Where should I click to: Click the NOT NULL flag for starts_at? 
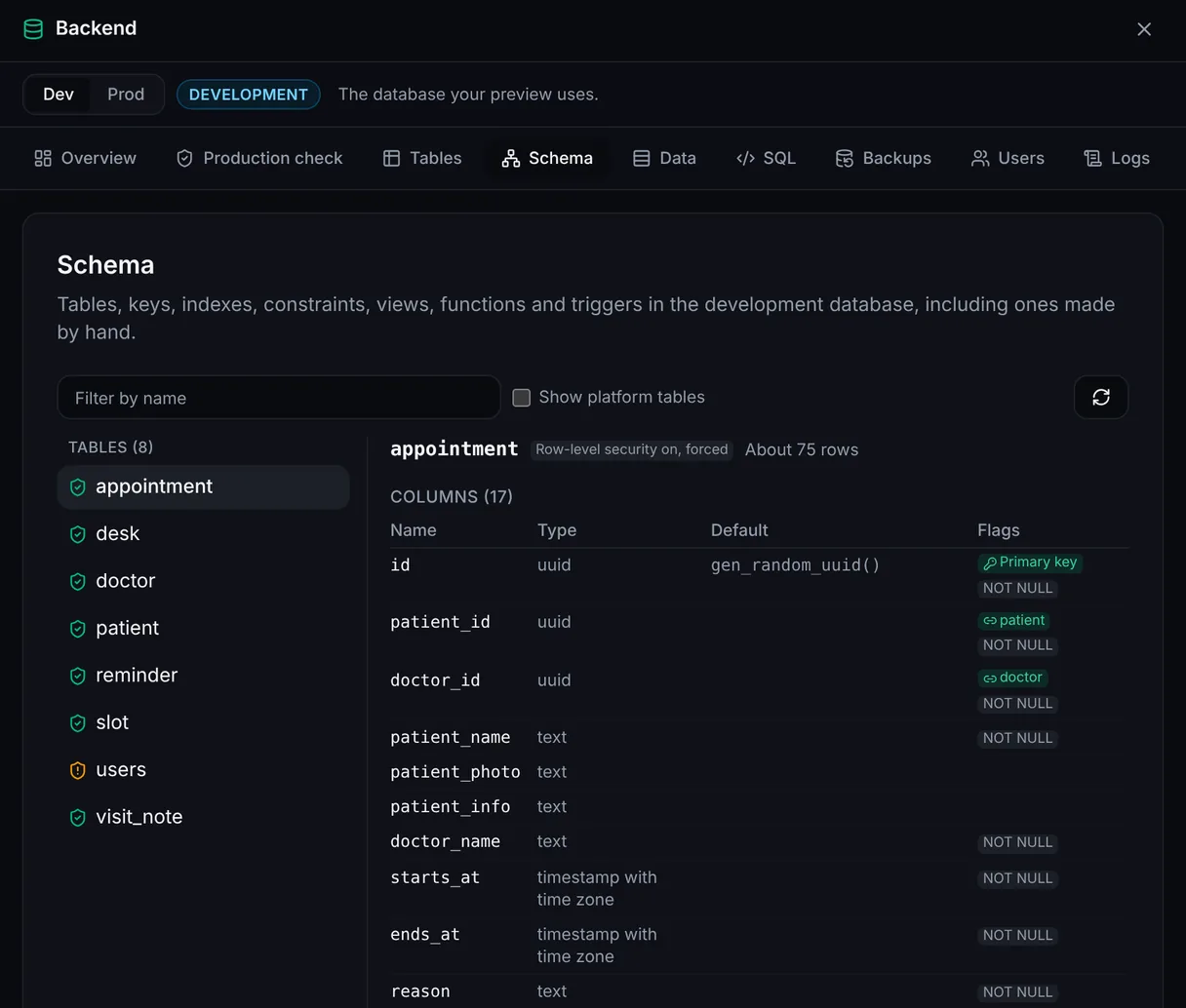(1017, 878)
